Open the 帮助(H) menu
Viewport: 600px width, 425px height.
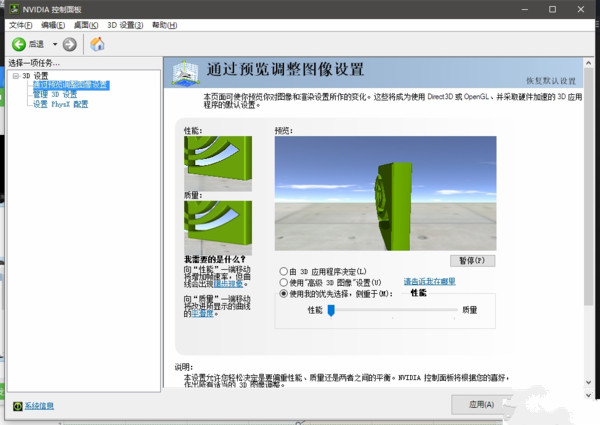pyautogui.click(x=164, y=24)
